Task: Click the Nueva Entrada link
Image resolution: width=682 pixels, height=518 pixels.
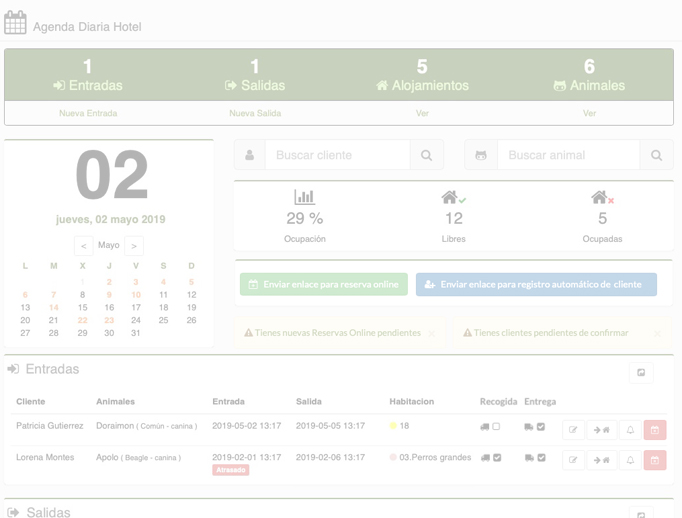Action: pos(88,113)
